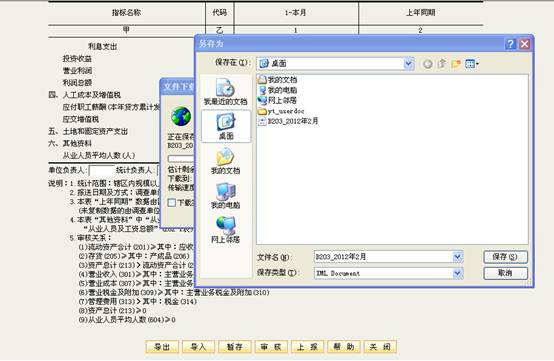
Task: Click the globe icon in download dialog
Action: (181, 116)
